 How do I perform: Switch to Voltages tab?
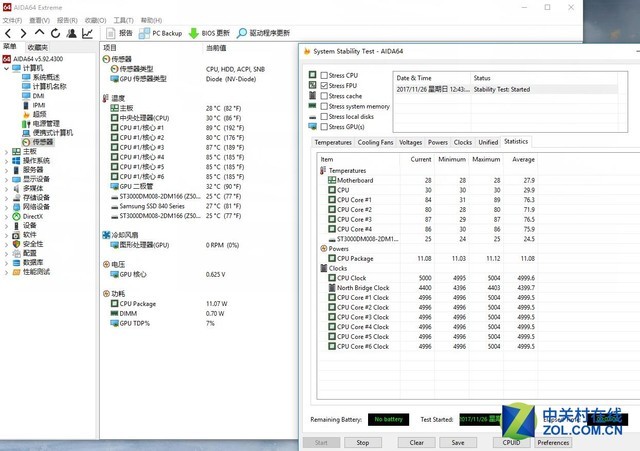click(x=410, y=142)
